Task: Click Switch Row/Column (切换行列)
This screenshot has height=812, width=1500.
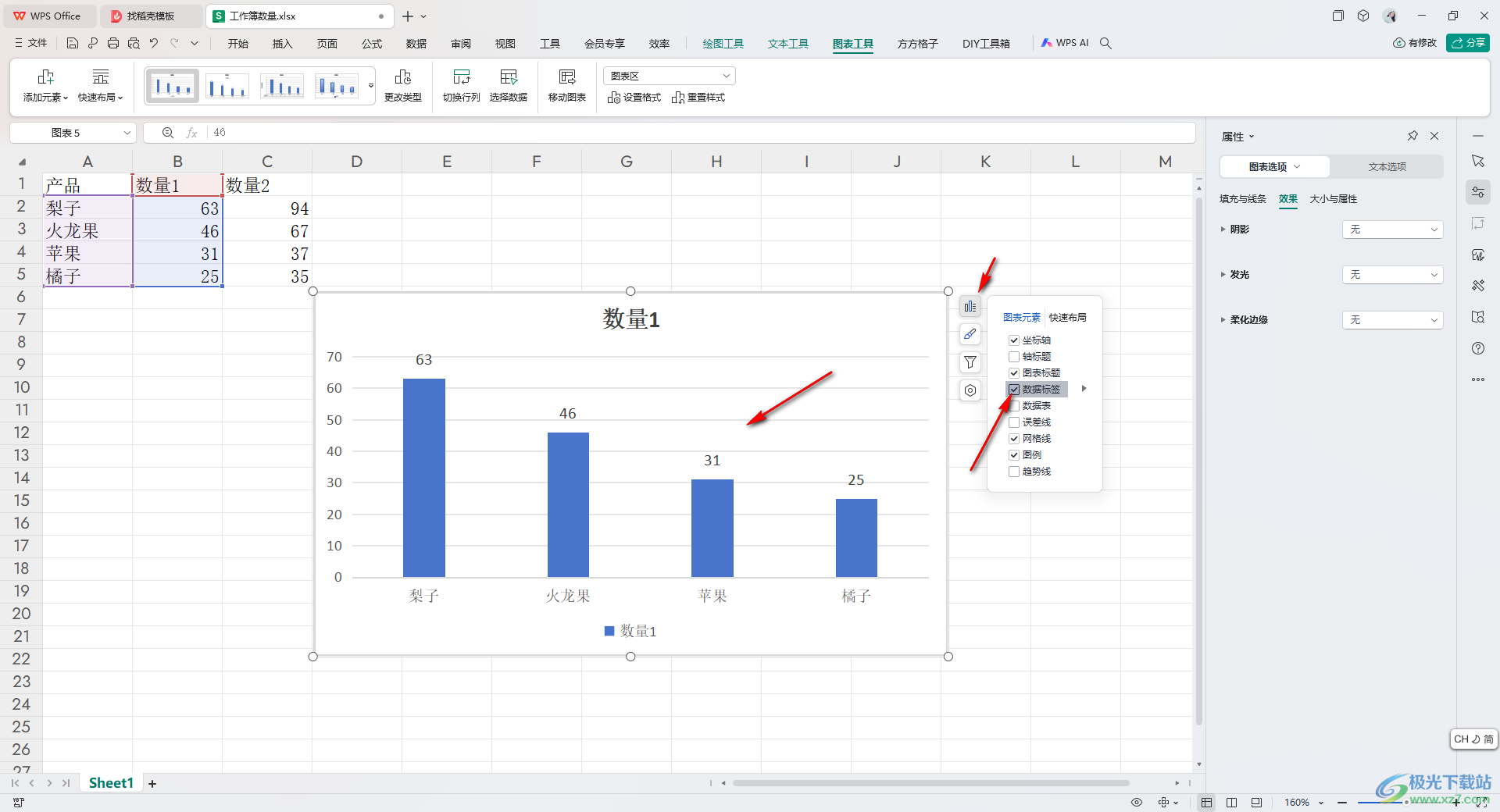Action: tap(462, 86)
